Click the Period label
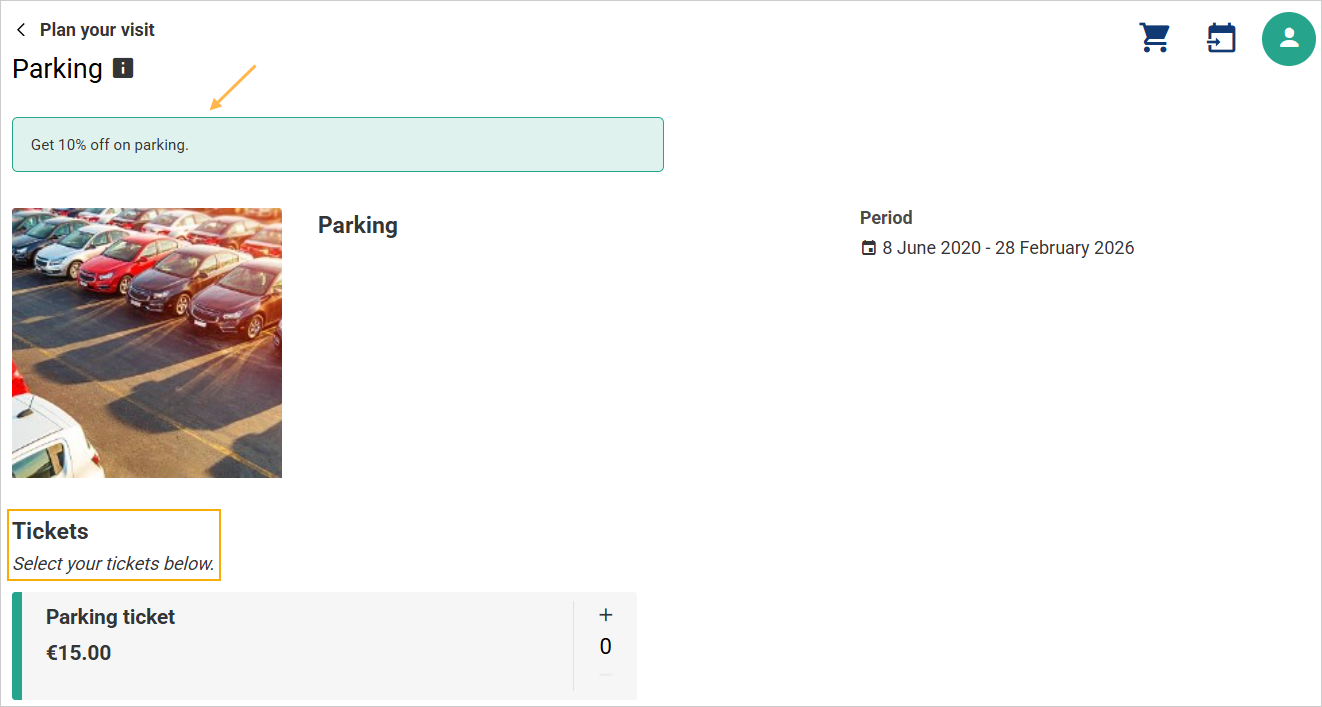Screen dimensions: 1322x707 [x=886, y=217]
